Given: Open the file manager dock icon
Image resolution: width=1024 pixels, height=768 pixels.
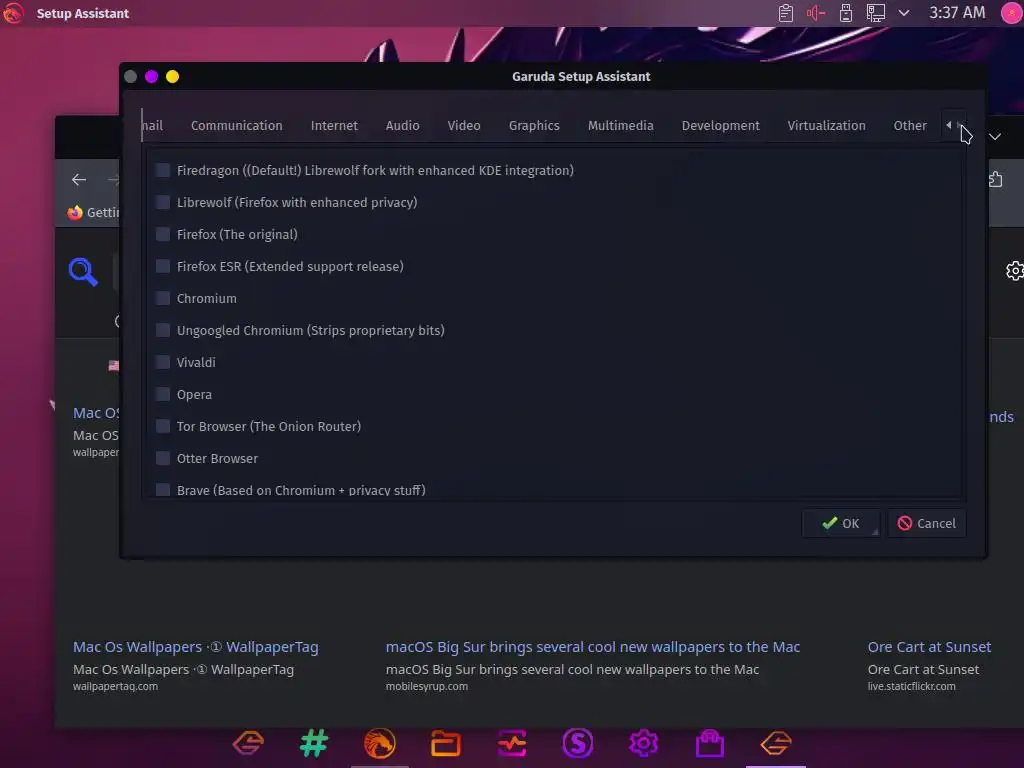Looking at the screenshot, I should (x=445, y=743).
